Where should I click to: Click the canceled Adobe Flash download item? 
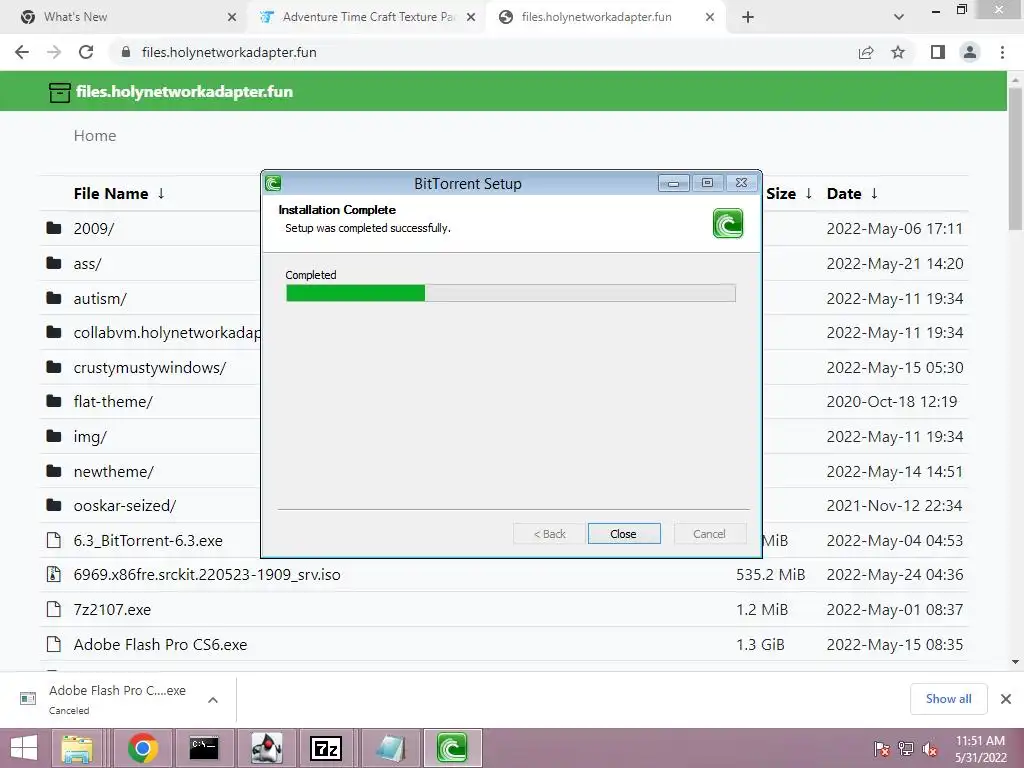(x=118, y=699)
